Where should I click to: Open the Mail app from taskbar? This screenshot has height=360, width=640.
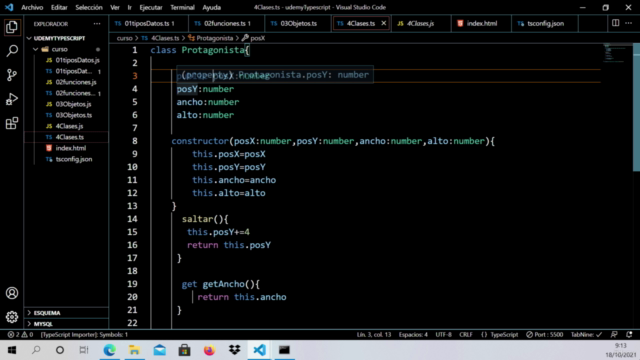coord(160,350)
